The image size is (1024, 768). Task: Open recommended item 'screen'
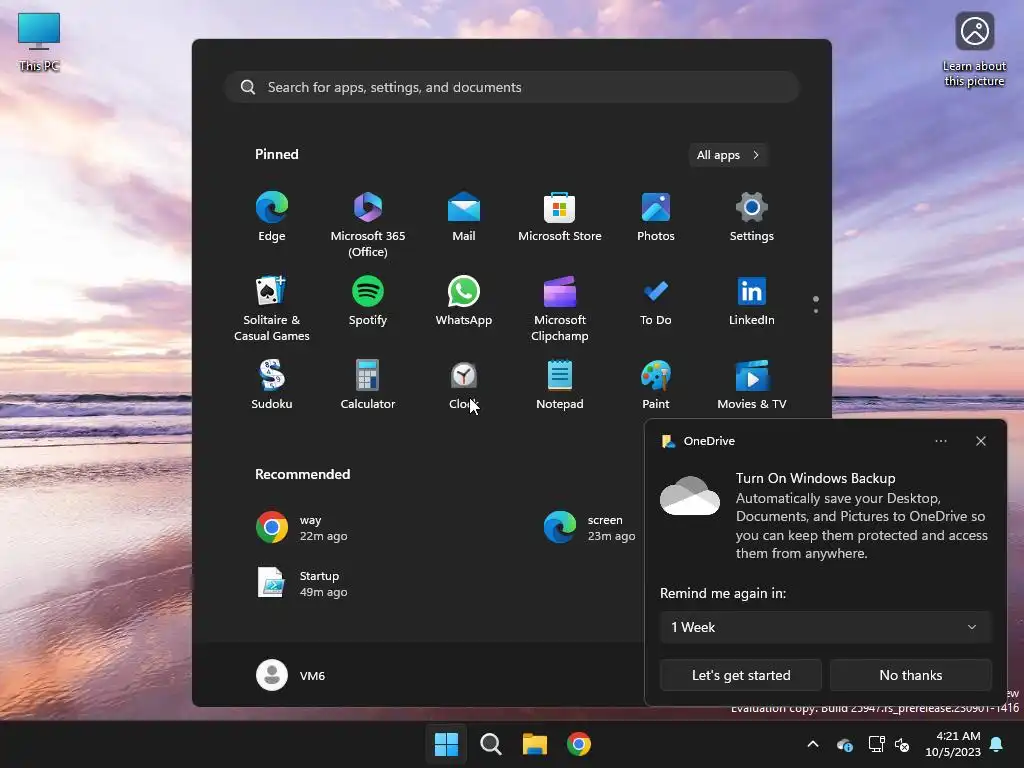click(590, 528)
